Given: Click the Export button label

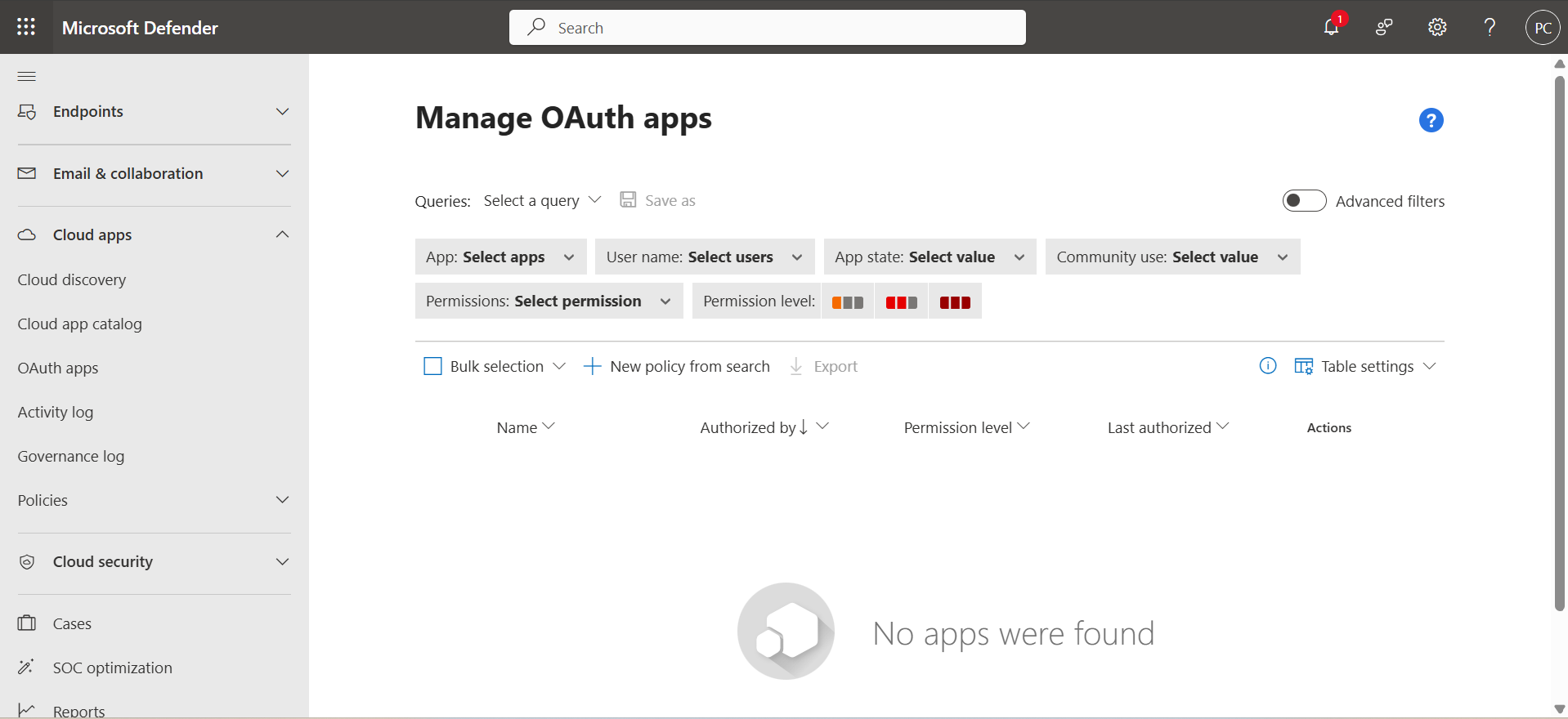Looking at the screenshot, I should (x=836, y=366).
